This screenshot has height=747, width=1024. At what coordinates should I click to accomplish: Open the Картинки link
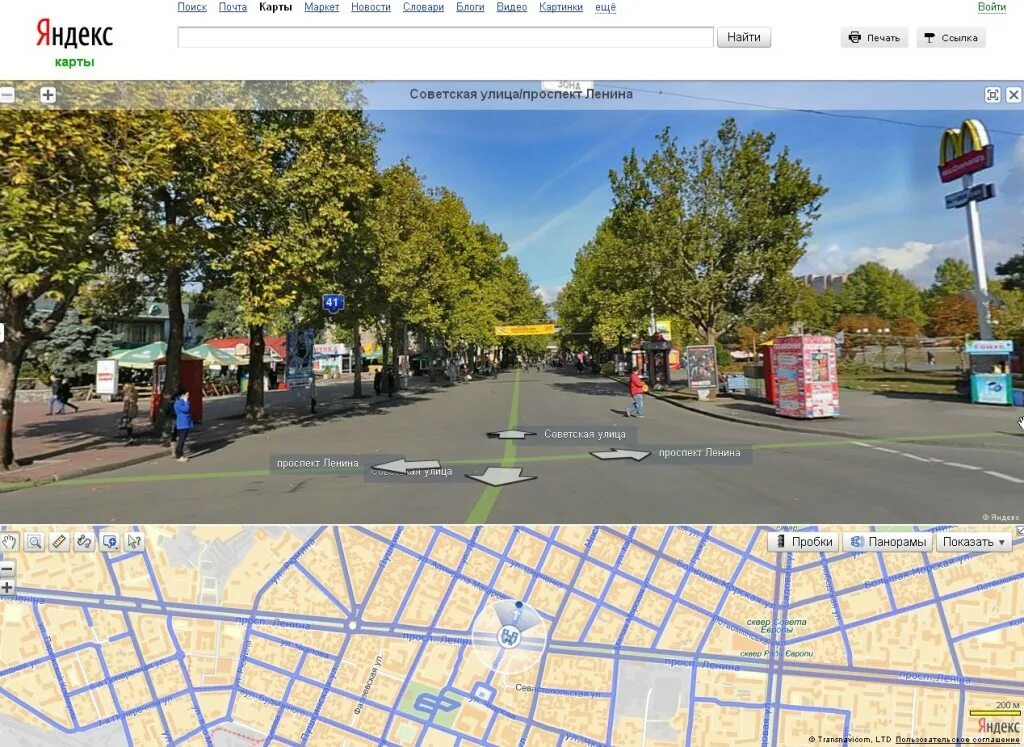561,7
